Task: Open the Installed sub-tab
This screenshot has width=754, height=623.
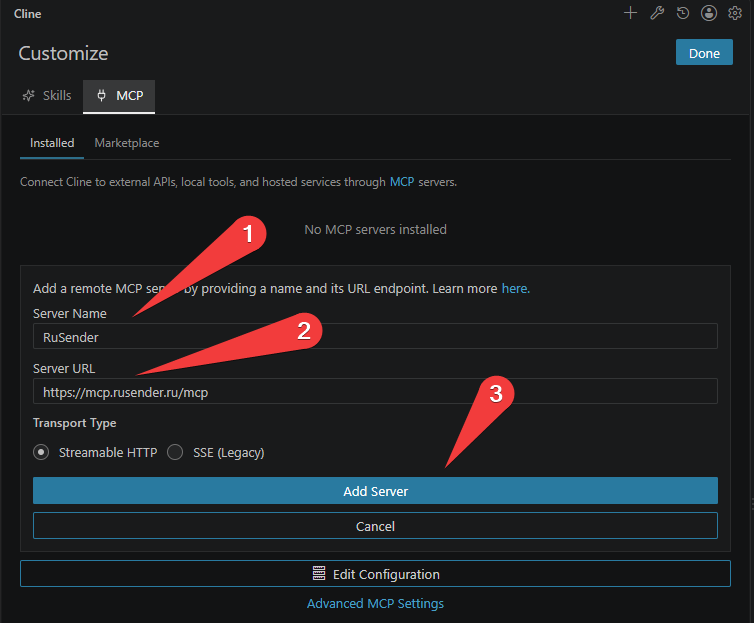Action: (x=52, y=143)
